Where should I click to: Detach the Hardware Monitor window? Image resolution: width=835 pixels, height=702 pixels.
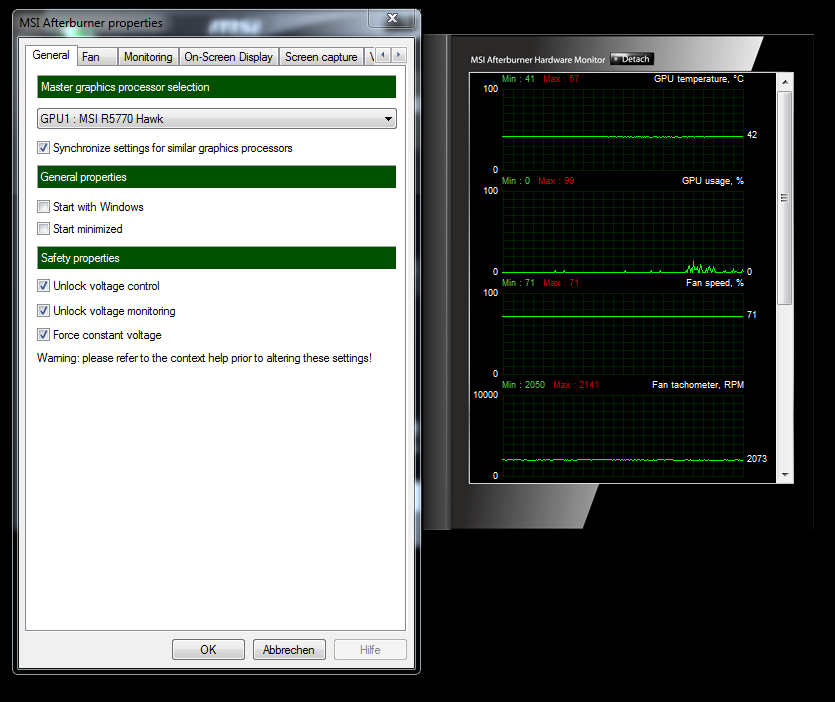(632, 59)
